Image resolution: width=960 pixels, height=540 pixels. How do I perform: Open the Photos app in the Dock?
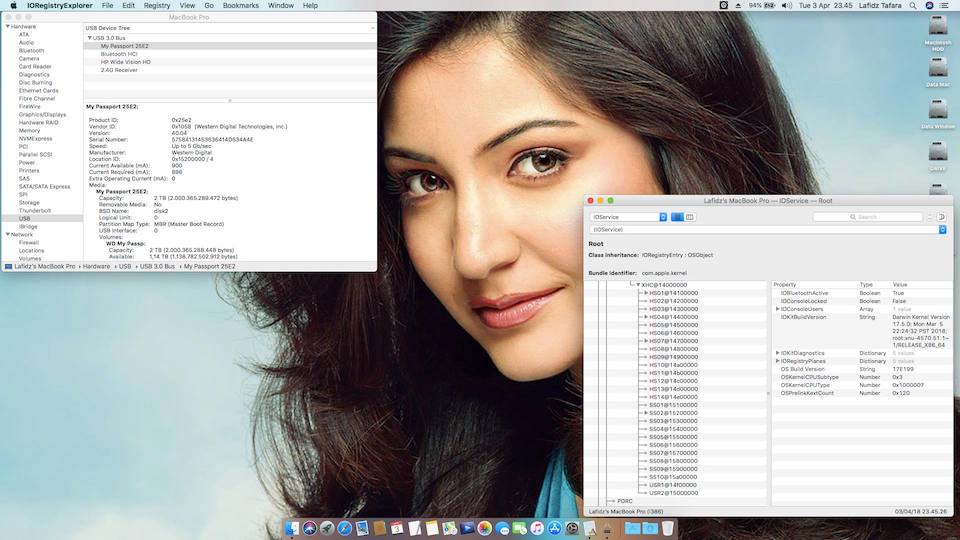[x=485, y=528]
